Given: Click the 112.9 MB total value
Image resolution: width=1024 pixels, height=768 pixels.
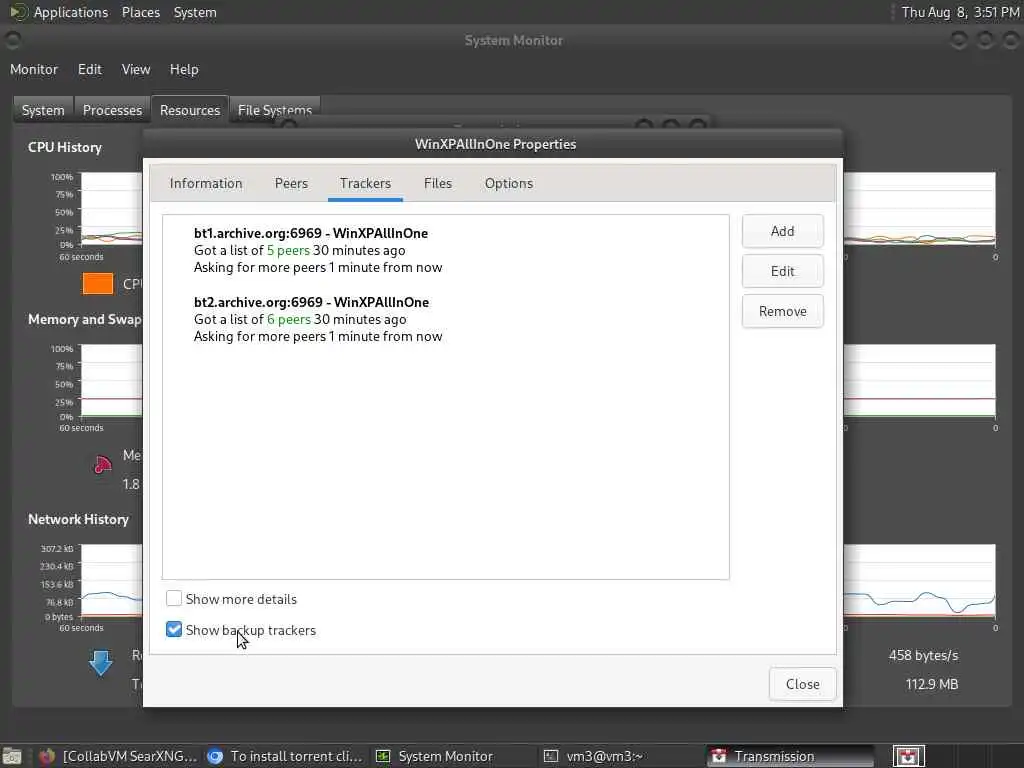Looking at the screenshot, I should click(x=931, y=684).
